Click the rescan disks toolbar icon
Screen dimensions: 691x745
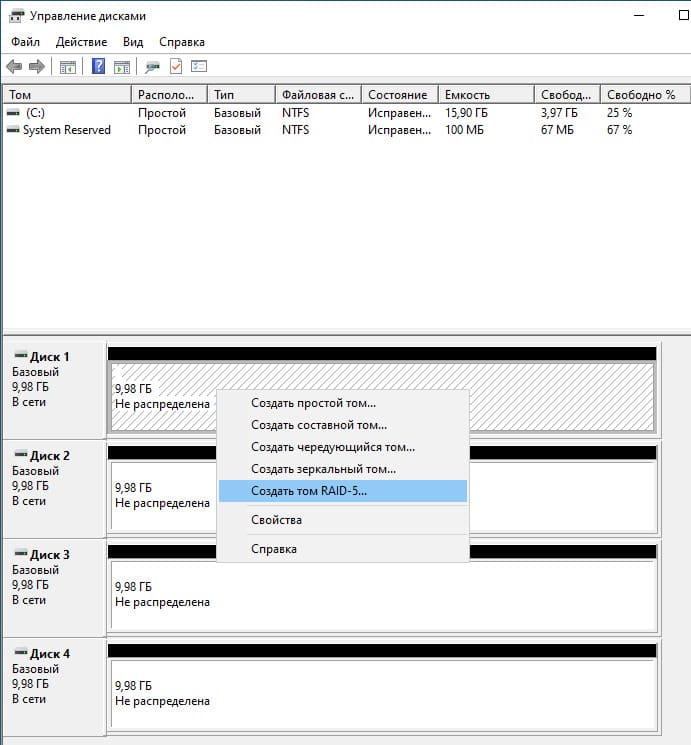[152, 67]
